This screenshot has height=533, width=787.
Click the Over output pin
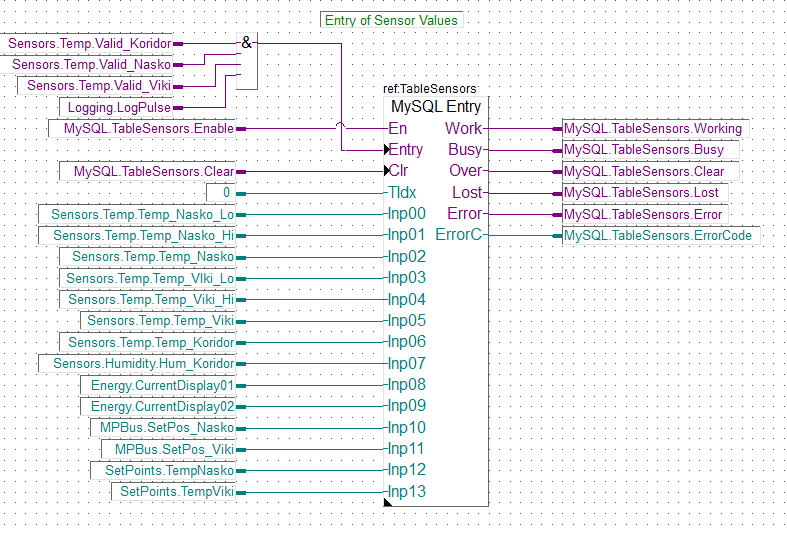click(x=466, y=171)
